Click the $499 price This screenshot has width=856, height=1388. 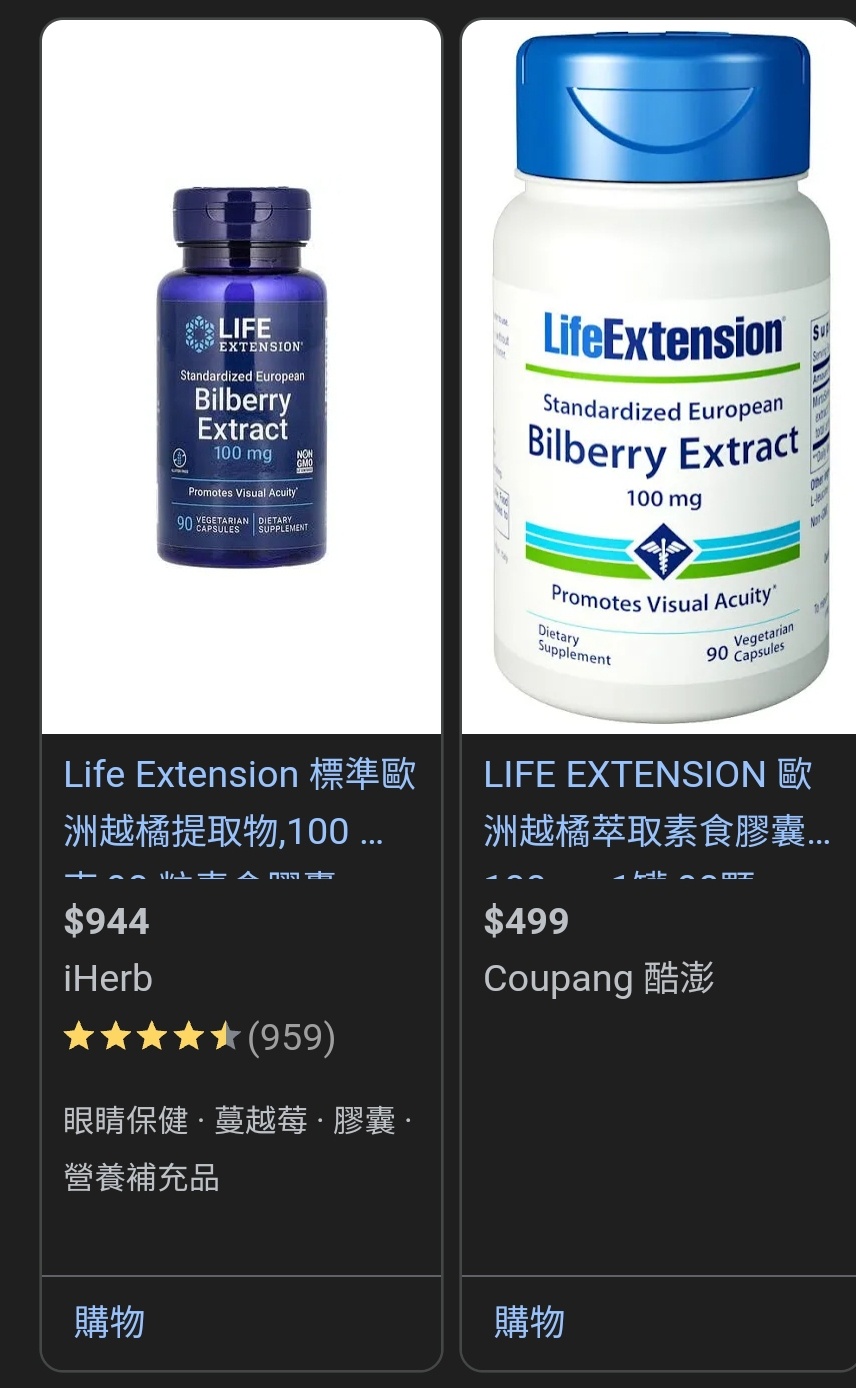(526, 921)
